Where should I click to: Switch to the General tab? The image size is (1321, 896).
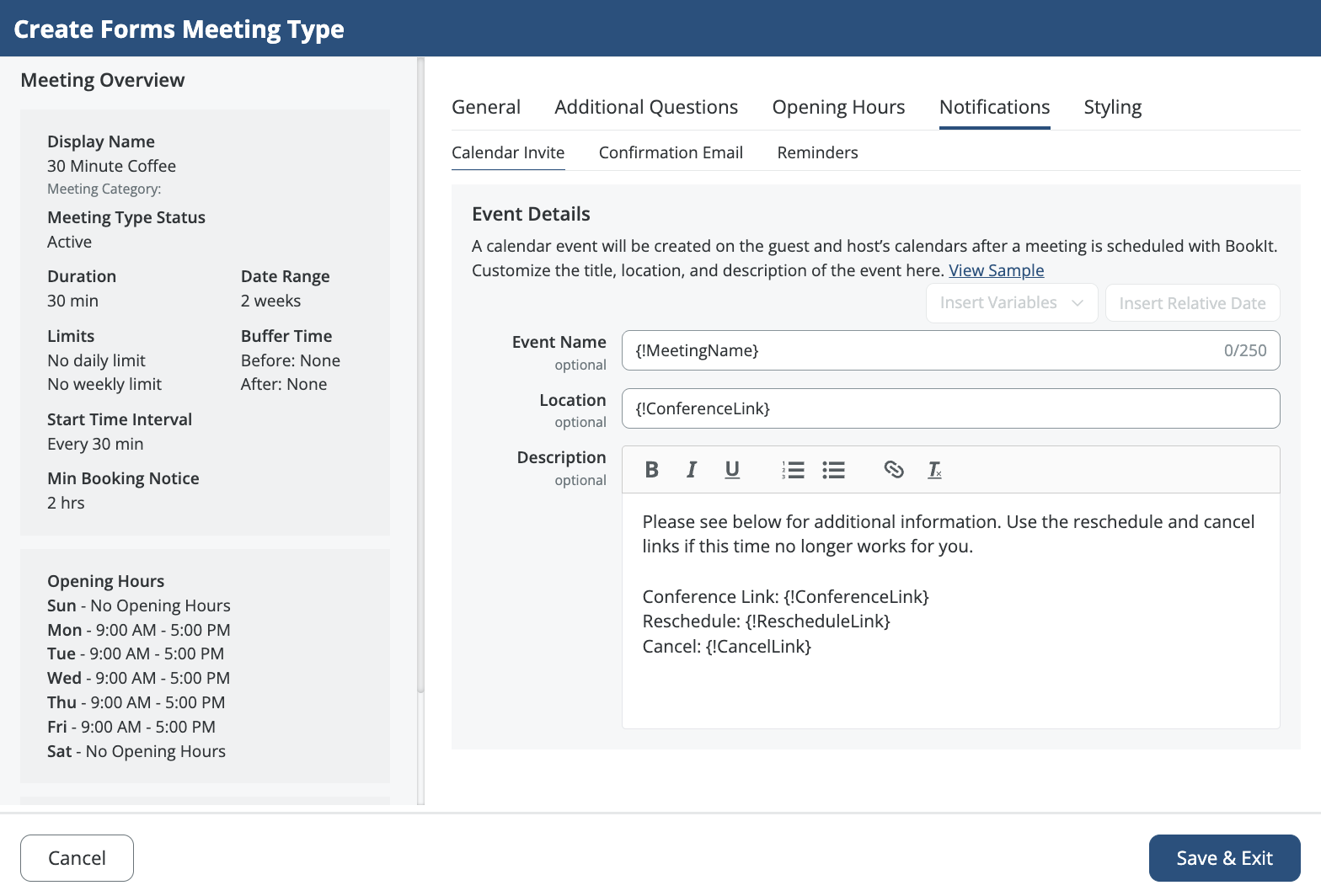[486, 108]
